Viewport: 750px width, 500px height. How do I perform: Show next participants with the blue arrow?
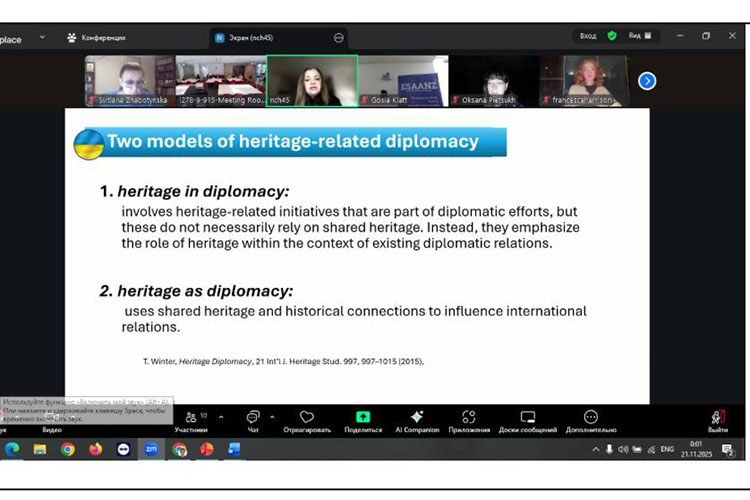coord(647,81)
